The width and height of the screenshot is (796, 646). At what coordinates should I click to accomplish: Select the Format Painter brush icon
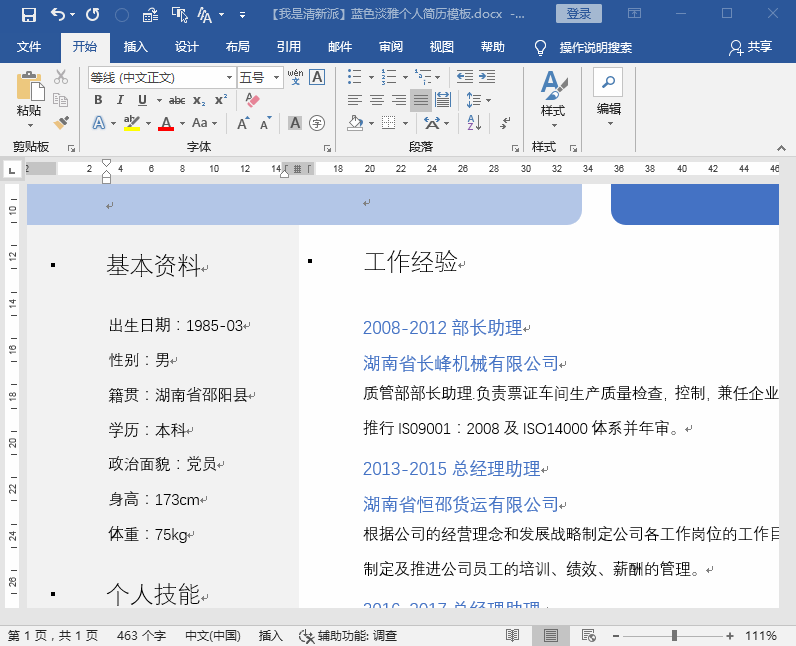coord(61,123)
